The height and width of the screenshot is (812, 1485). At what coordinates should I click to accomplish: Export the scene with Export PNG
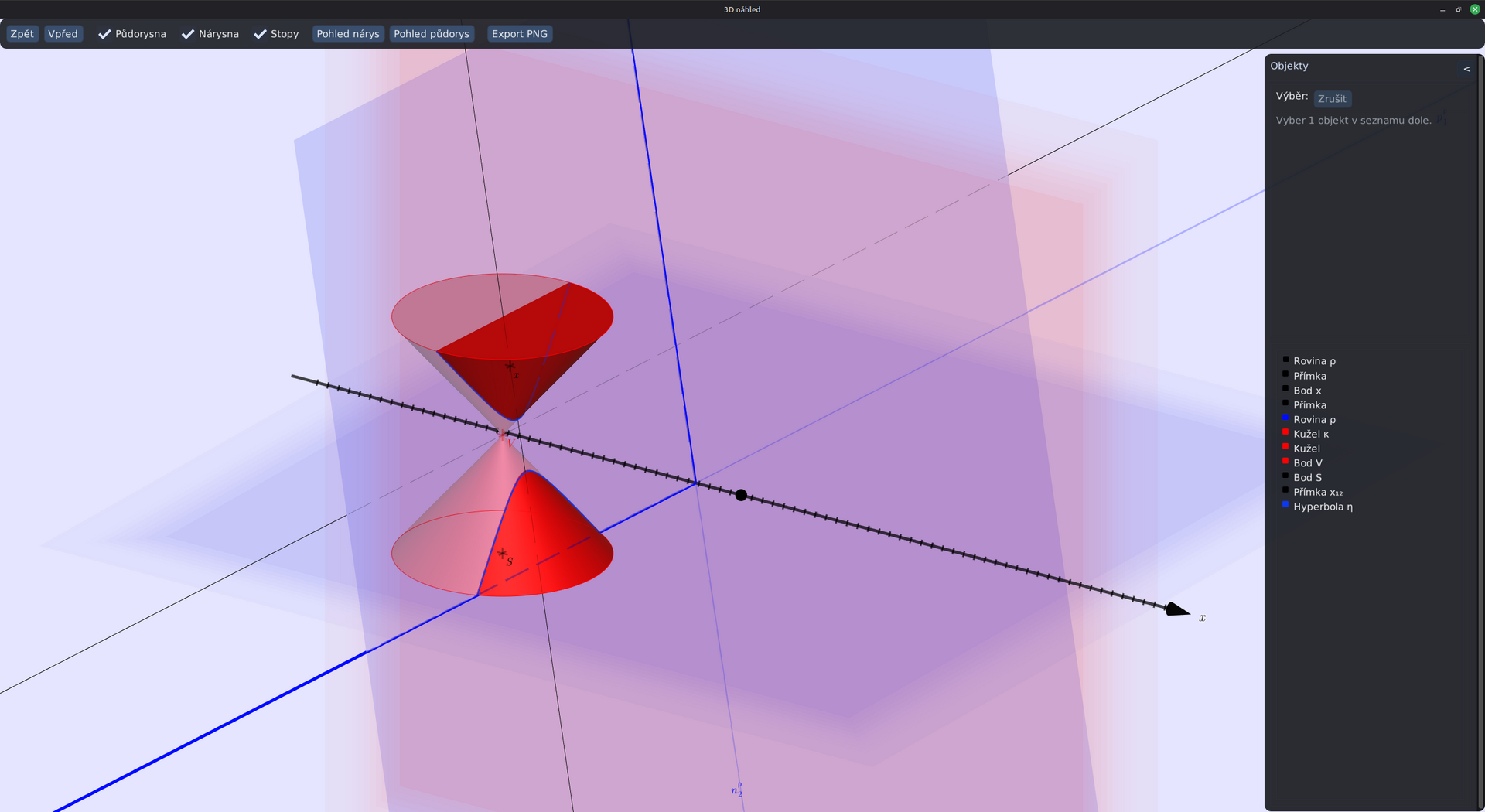(x=520, y=34)
